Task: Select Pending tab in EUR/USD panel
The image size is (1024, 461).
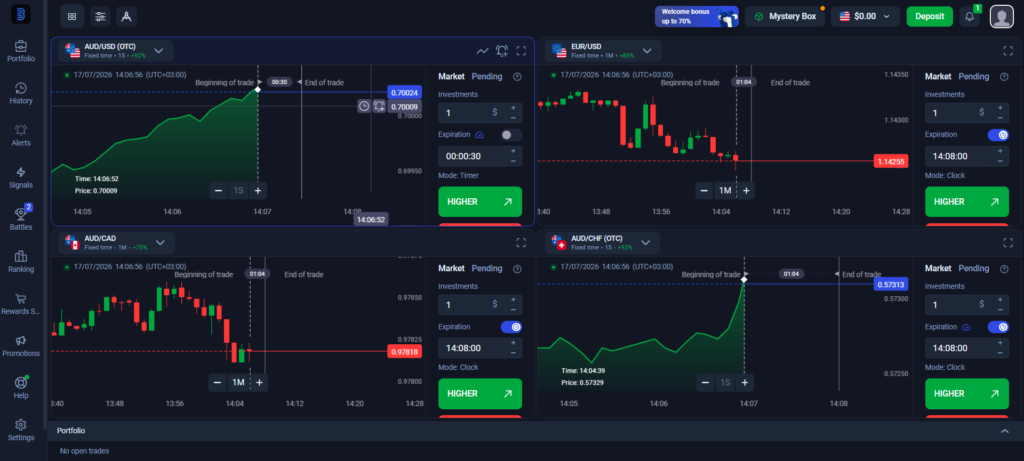Action: 974,76
